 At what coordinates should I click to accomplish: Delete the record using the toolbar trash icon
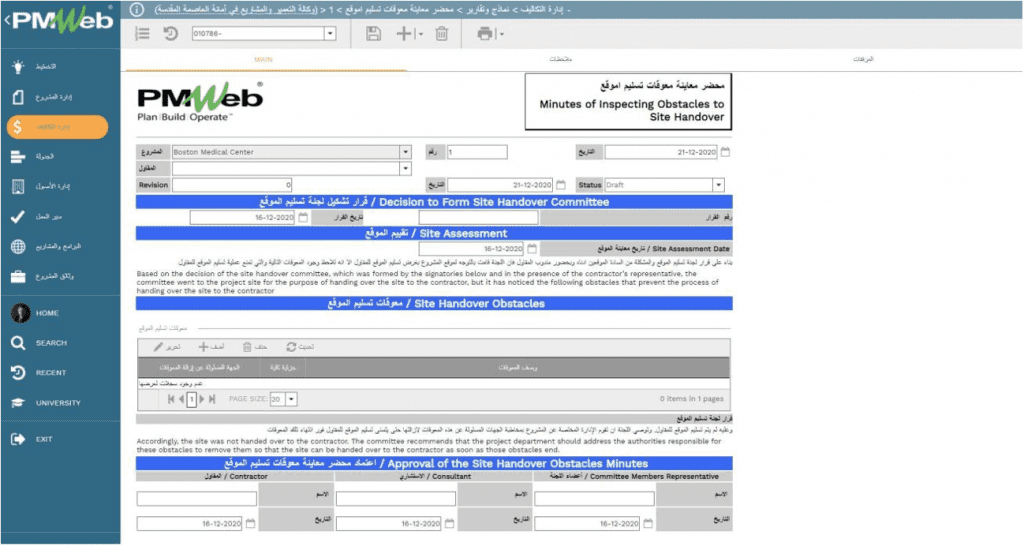[442, 33]
